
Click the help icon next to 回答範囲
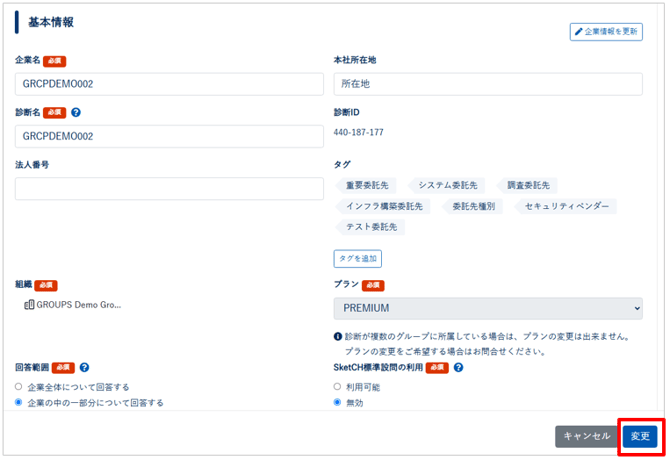[84, 367]
